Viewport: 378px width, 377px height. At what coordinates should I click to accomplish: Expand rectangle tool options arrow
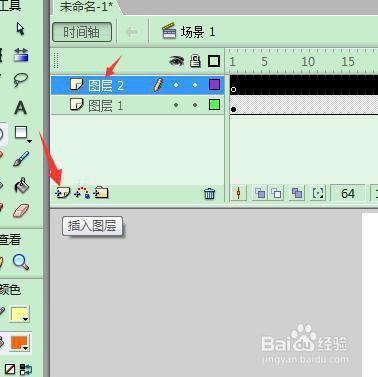29,141
